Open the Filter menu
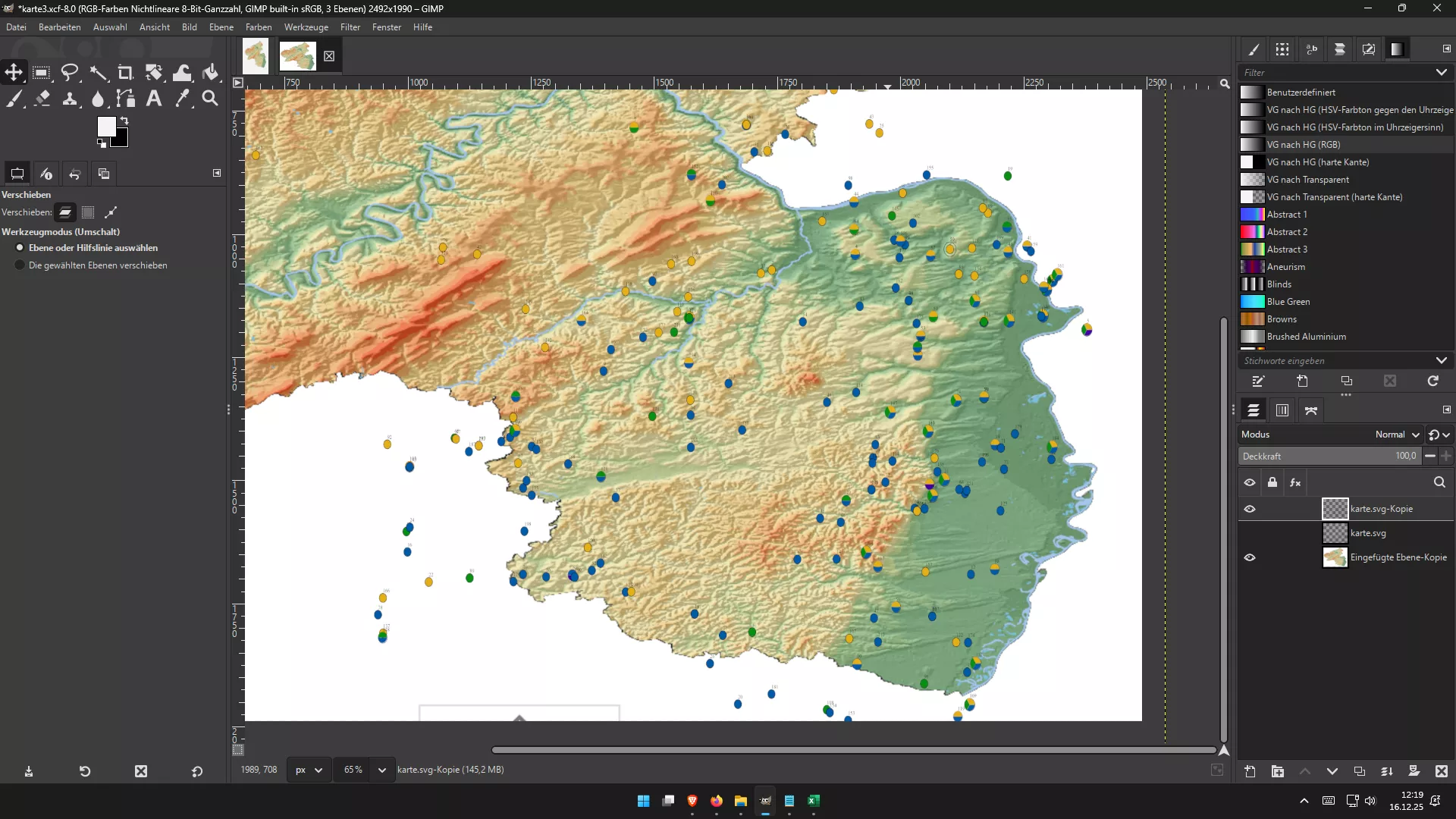 click(x=350, y=27)
